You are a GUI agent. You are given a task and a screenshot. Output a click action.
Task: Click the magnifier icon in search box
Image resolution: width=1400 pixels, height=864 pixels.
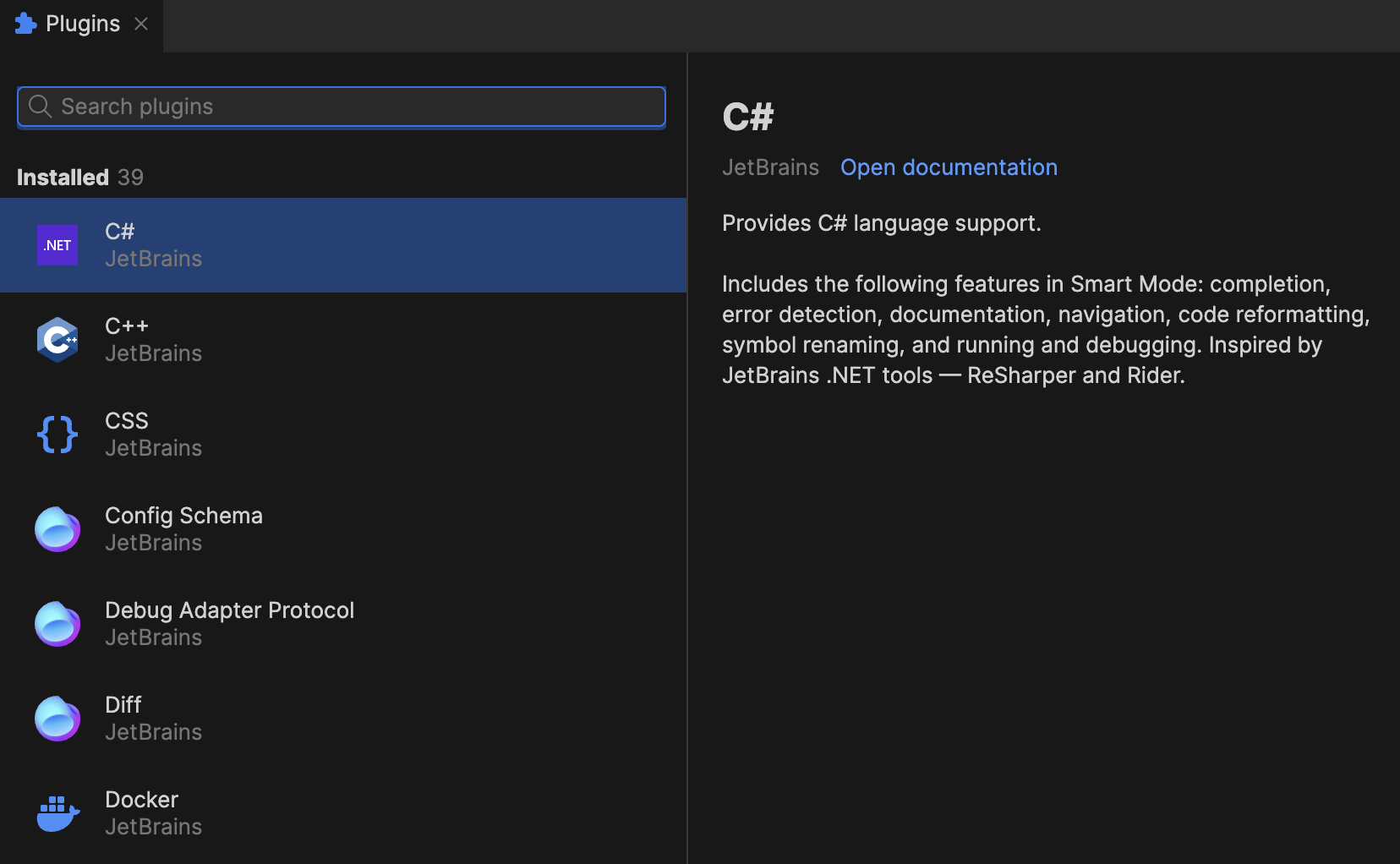click(40, 107)
